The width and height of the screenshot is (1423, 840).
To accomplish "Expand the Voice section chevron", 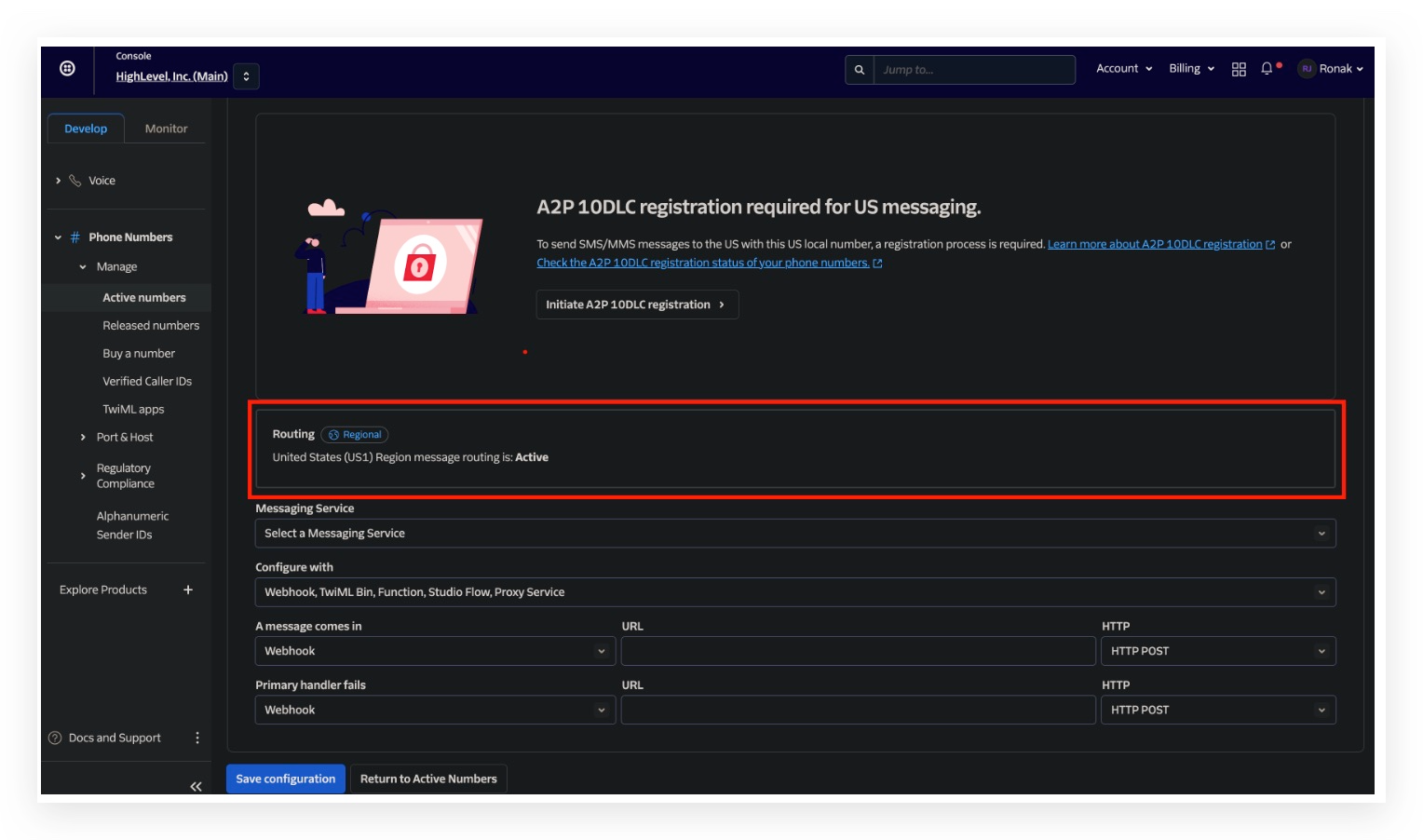I will pos(58,181).
